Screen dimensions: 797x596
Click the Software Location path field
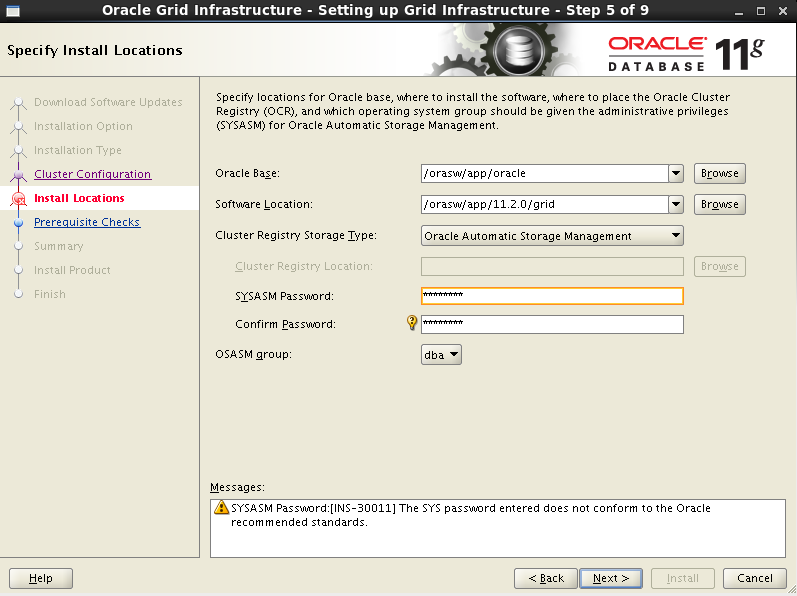pyautogui.click(x=544, y=204)
